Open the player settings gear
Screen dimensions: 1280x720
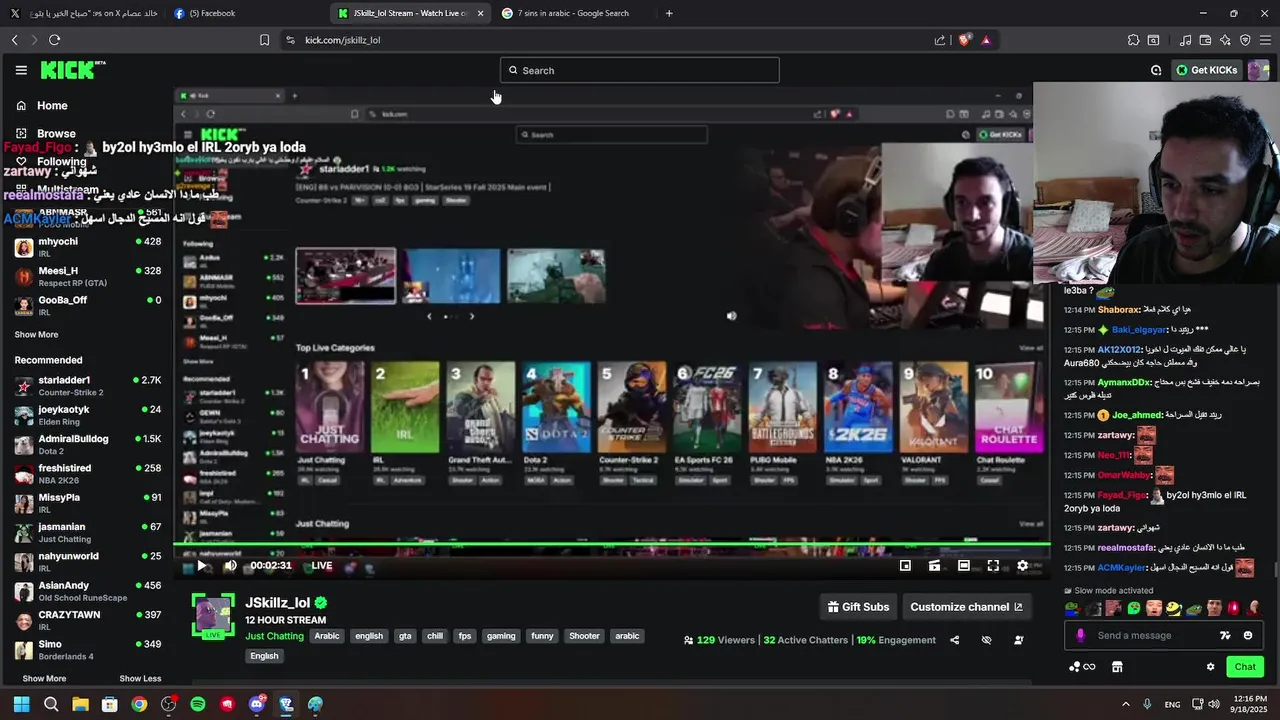pyautogui.click(x=1022, y=565)
